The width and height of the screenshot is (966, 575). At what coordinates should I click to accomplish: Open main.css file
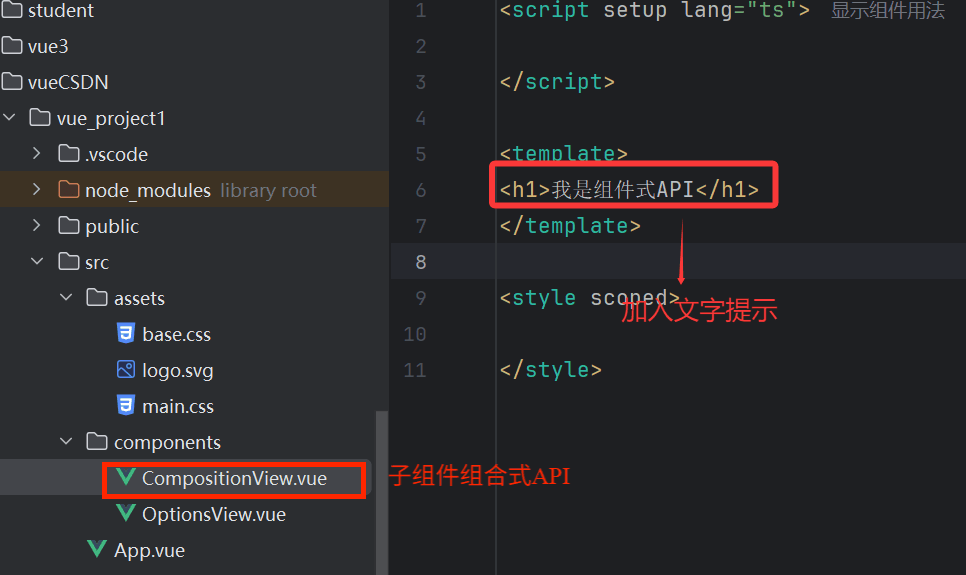[x=177, y=407]
